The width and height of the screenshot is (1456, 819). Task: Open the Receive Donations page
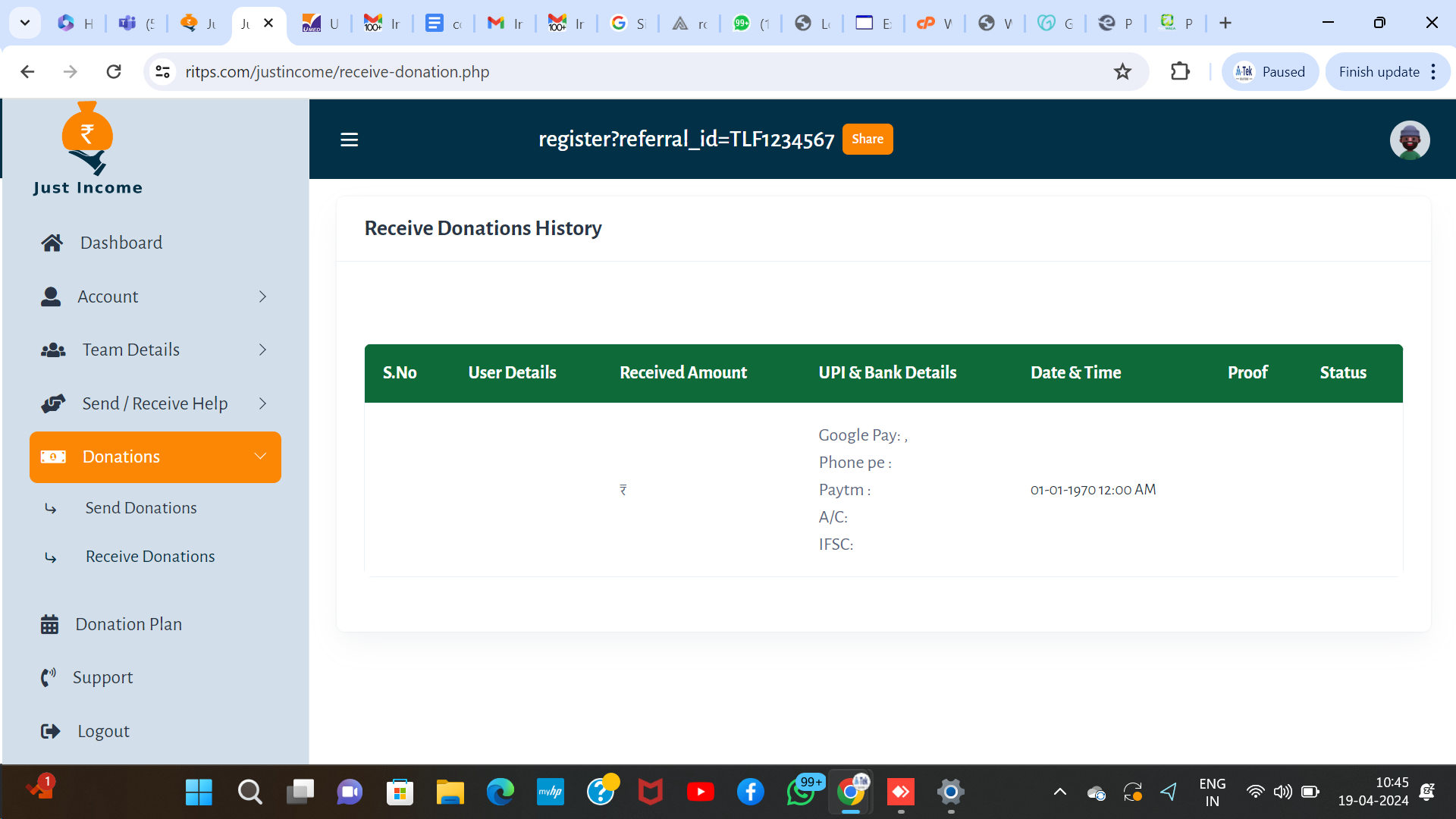point(150,557)
